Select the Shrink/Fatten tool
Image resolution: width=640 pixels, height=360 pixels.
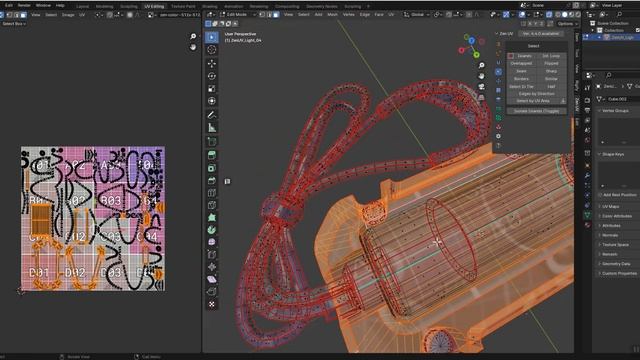coord(211,267)
